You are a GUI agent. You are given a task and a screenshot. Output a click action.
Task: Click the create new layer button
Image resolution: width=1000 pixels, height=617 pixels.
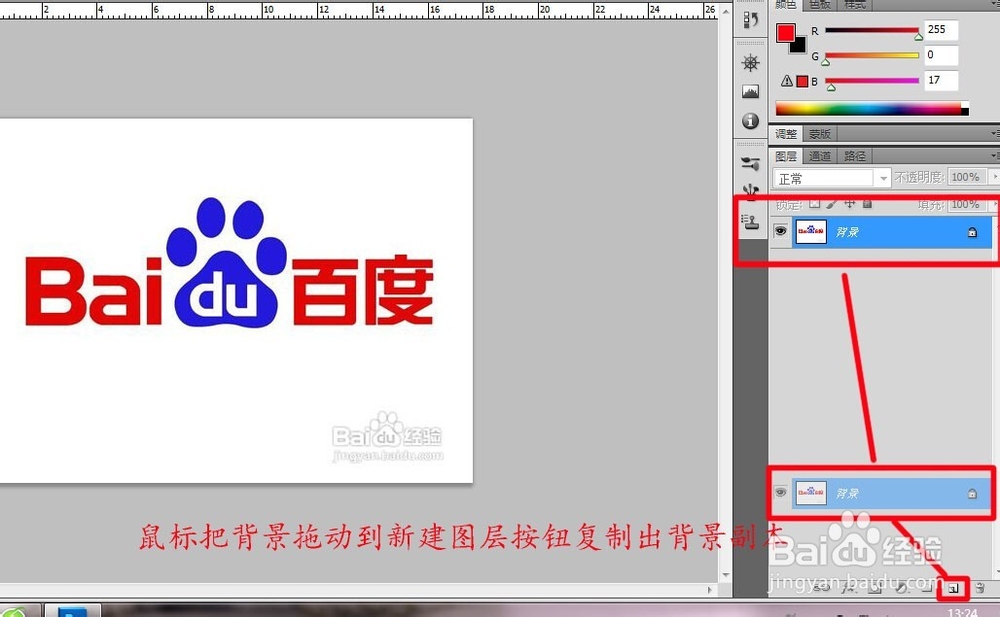click(x=953, y=588)
